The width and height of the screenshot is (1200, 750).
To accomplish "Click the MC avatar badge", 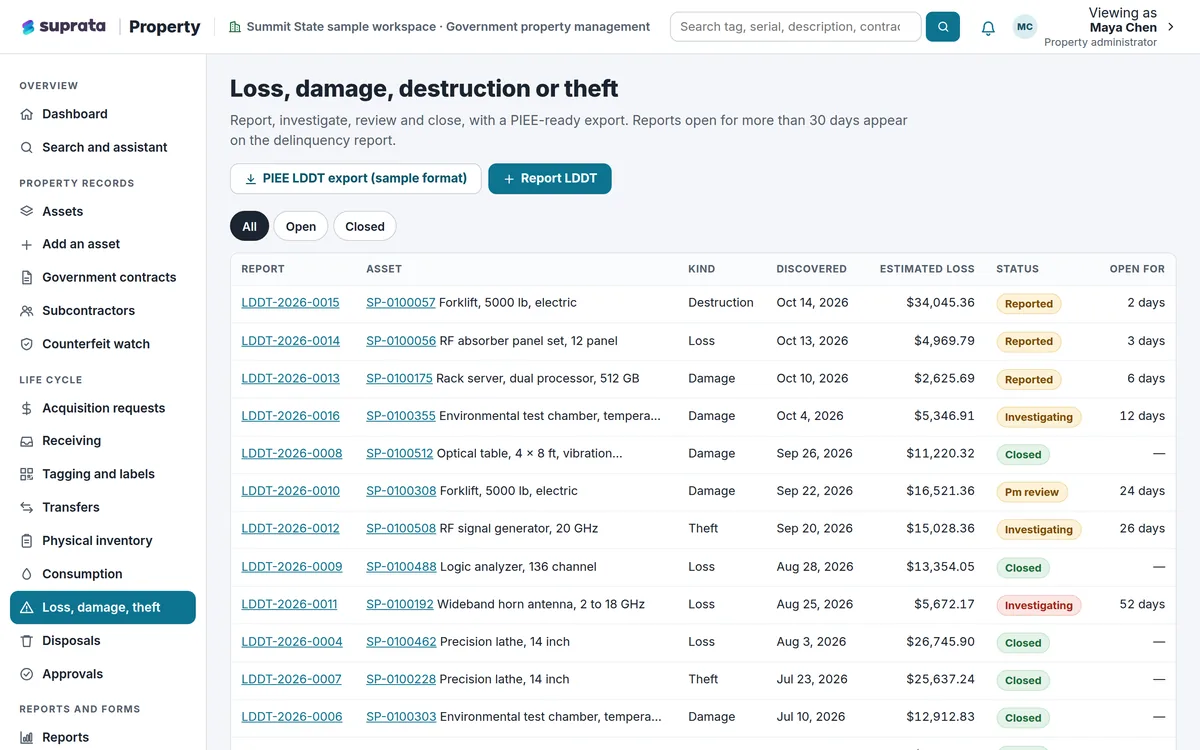I will 1025,27.
